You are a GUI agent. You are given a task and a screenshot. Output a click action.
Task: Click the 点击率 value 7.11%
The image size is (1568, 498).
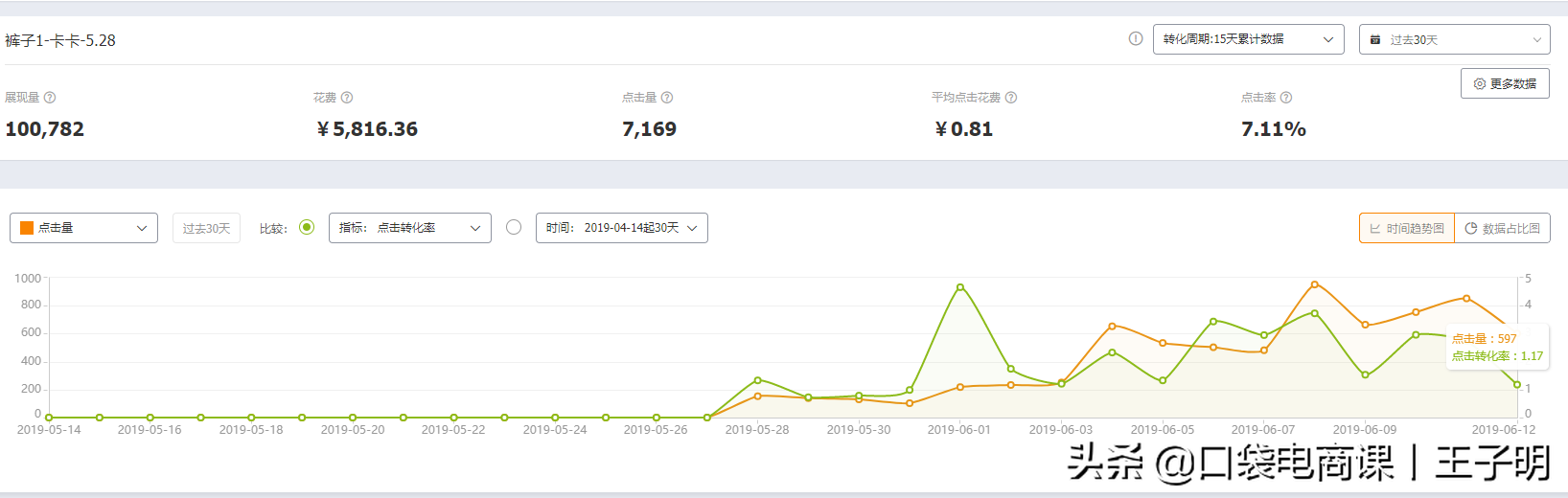1273,129
